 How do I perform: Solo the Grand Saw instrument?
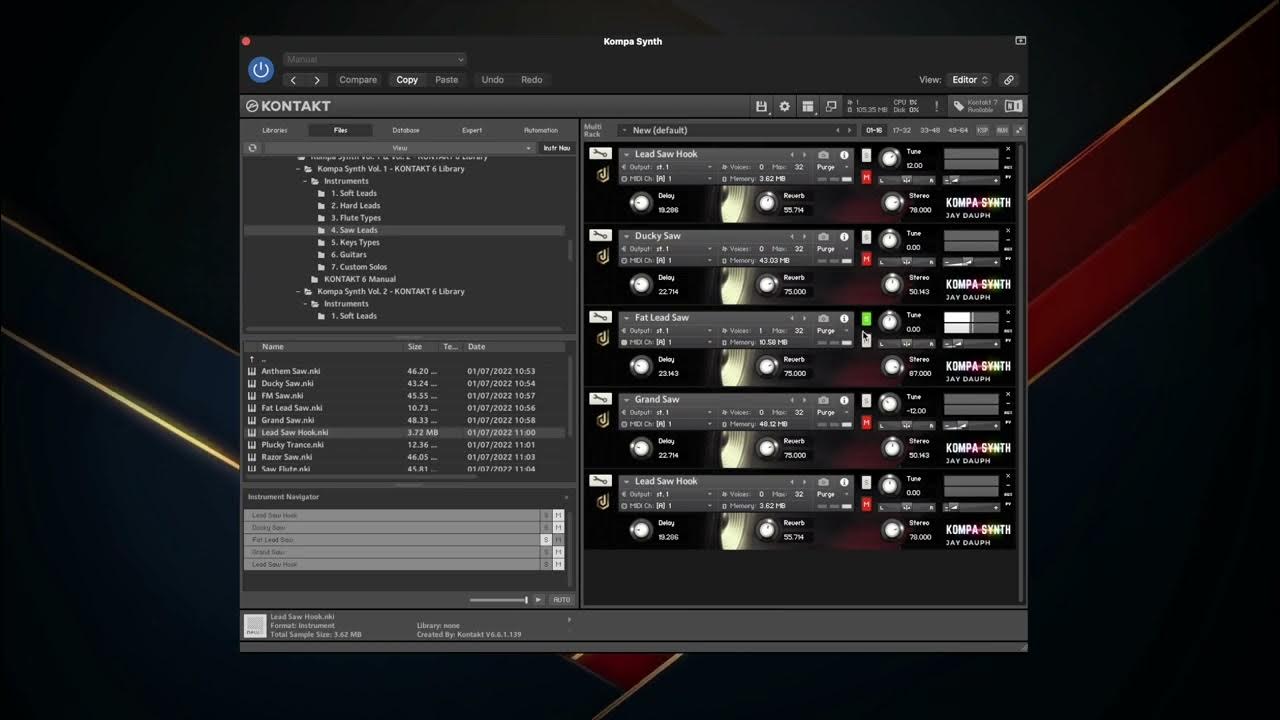point(866,401)
